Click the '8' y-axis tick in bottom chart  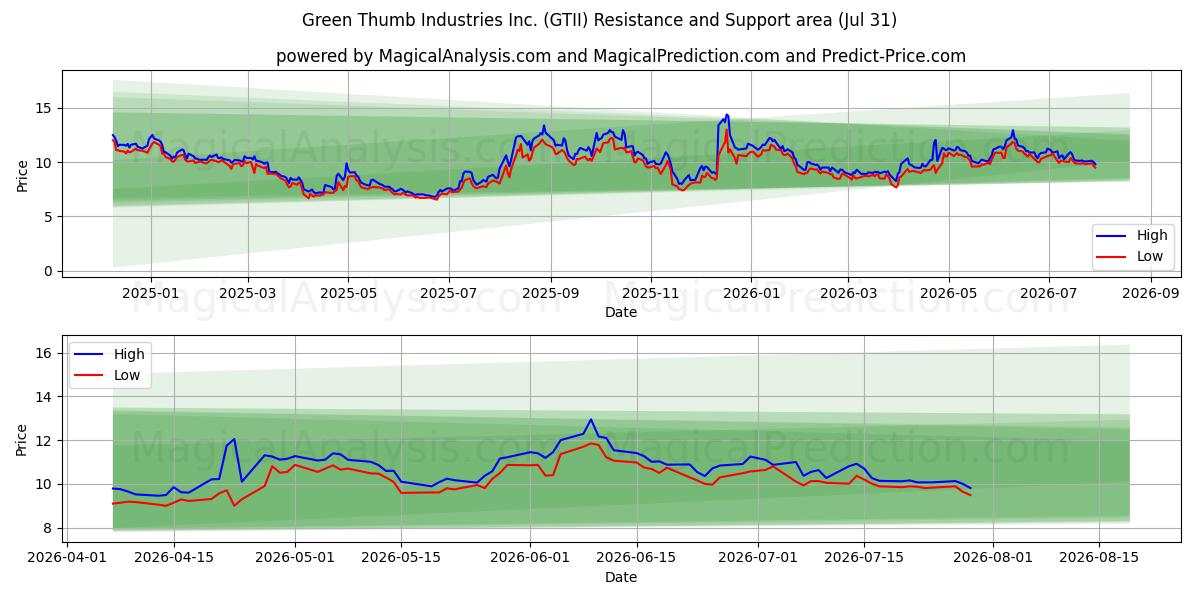(x=50, y=528)
